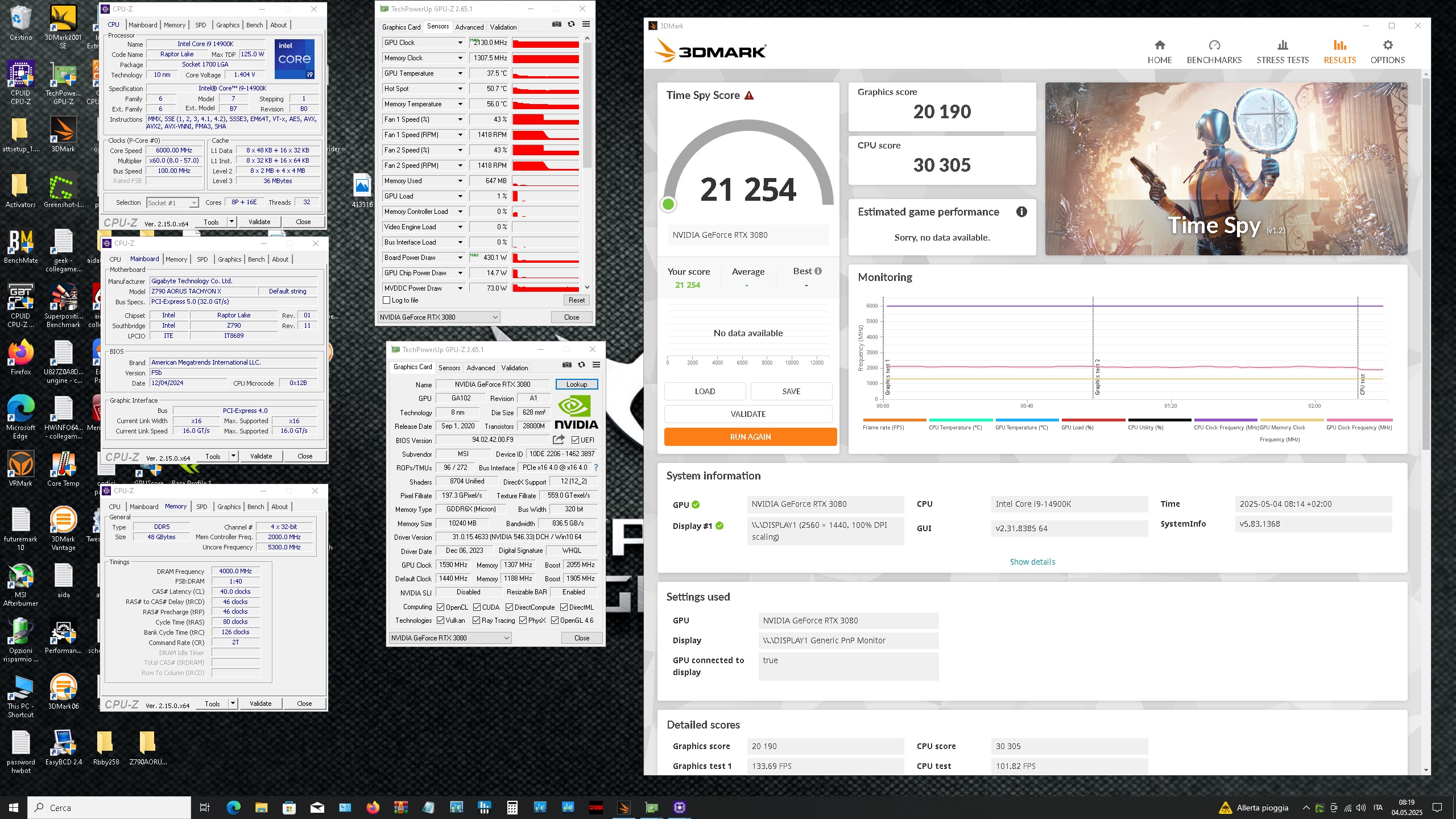
Task: Click GPU-Z Sensors screenshot camera icon
Action: tap(556, 24)
